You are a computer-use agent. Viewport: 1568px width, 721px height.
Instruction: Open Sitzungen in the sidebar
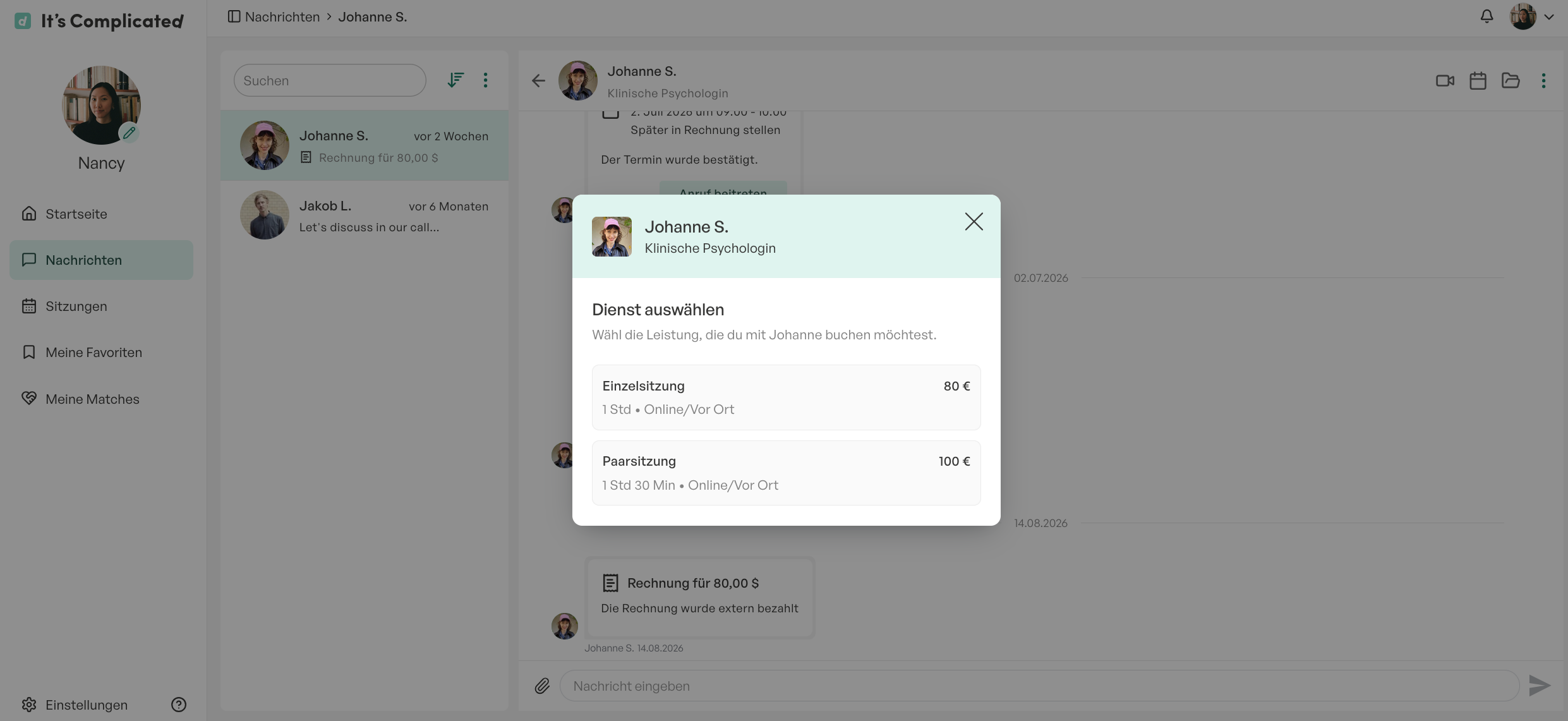click(x=101, y=306)
